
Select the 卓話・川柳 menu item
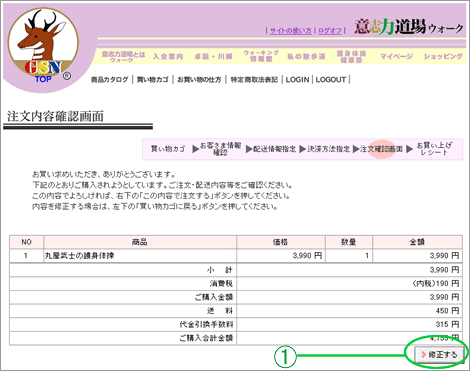click(213, 57)
